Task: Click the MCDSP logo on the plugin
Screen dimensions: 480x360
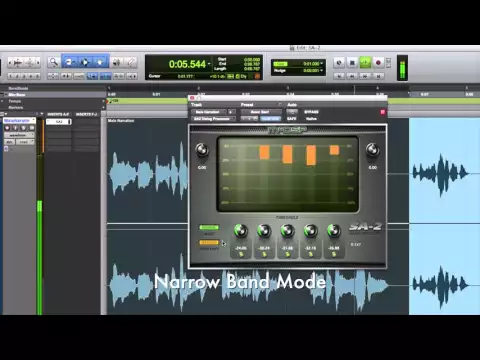Action: (x=287, y=130)
